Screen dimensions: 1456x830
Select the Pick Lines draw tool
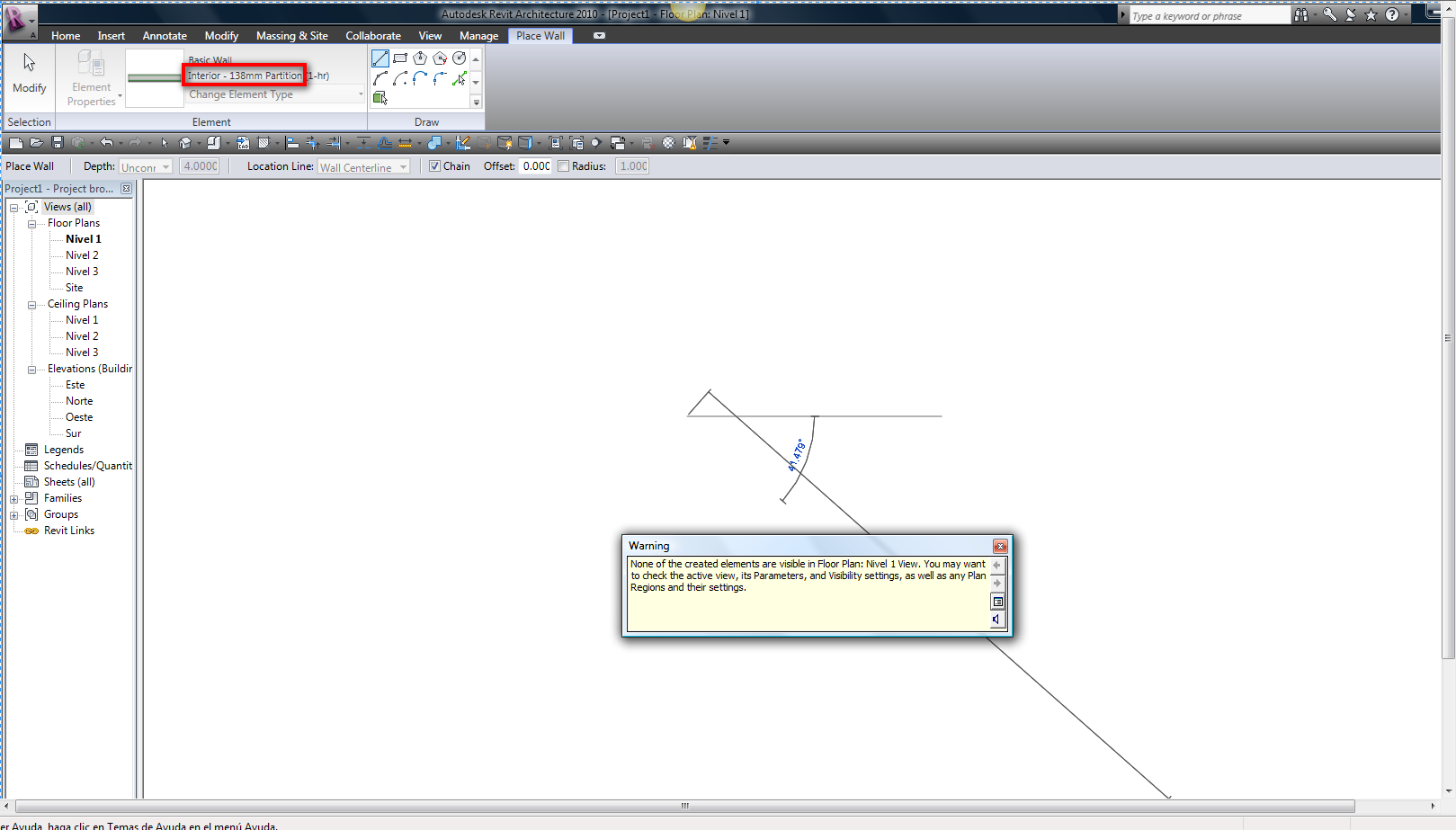[460, 78]
